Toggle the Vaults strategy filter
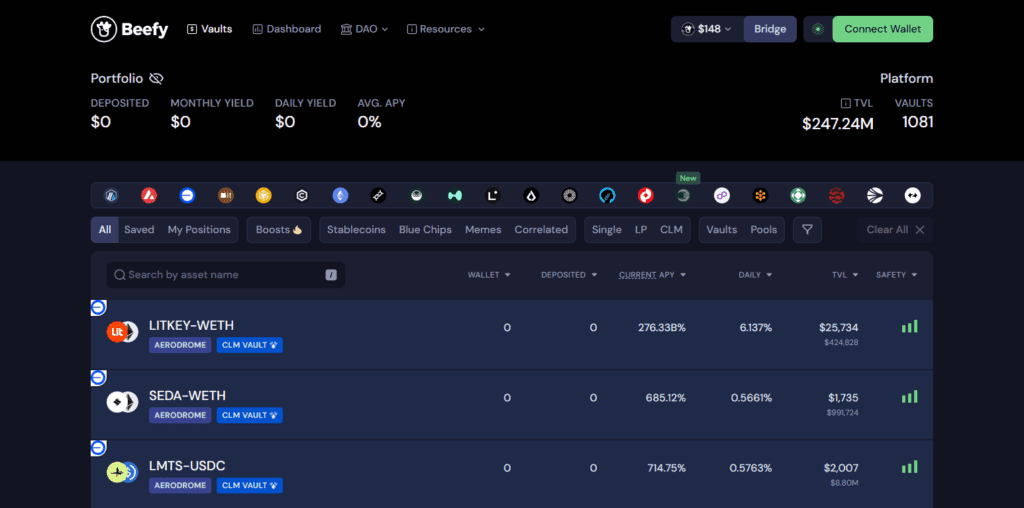Screen dimensions: 1024x508 [722, 230]
